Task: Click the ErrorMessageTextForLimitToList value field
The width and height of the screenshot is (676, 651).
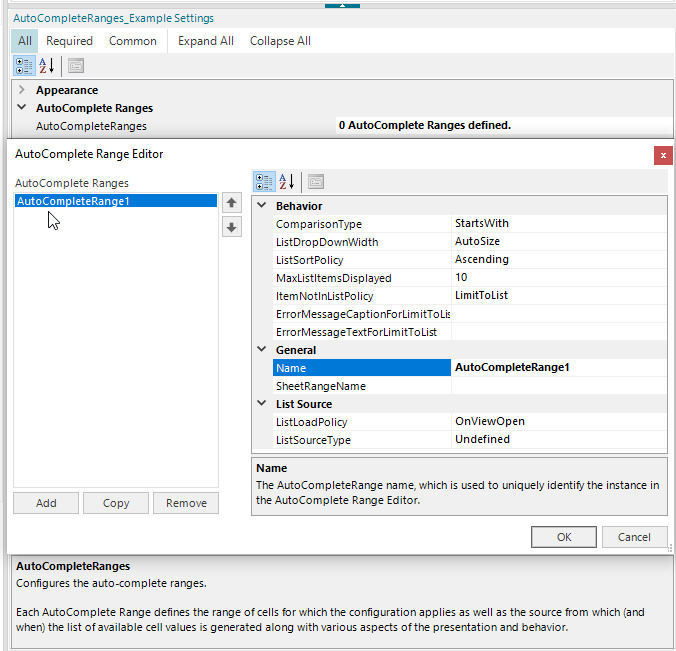Action: [x=558, y=332]
